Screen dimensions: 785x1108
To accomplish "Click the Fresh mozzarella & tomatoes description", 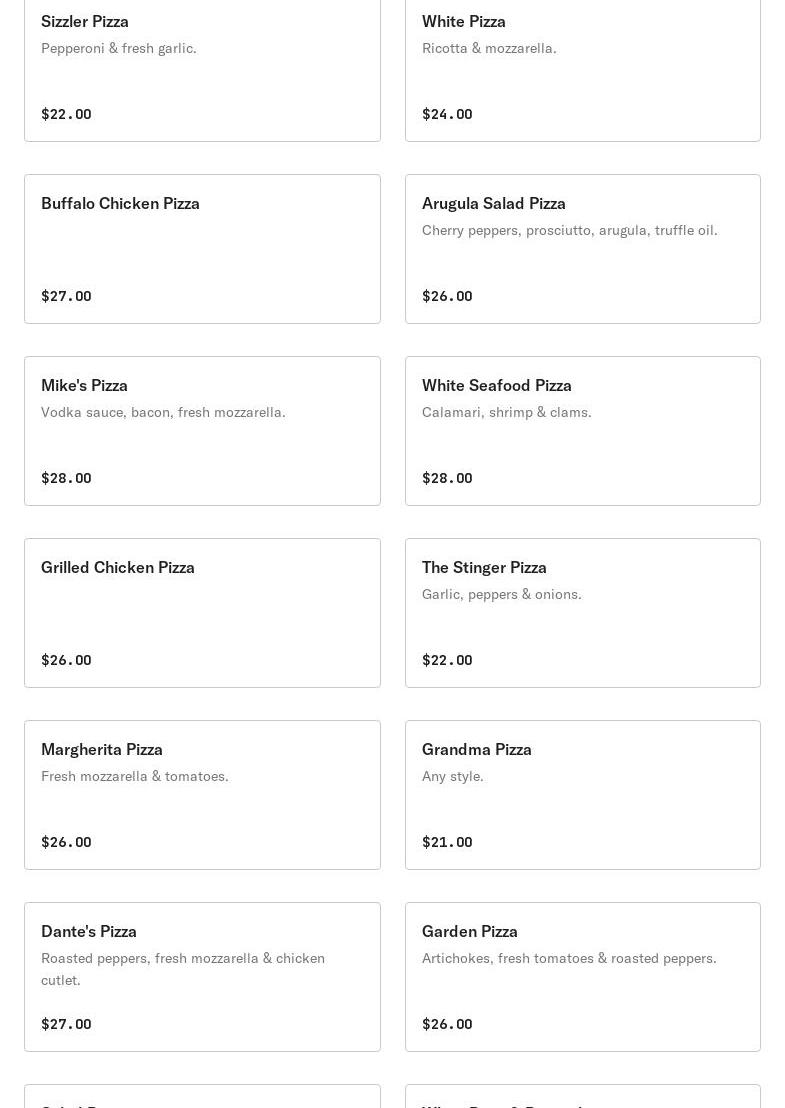I will coord(134,776).
